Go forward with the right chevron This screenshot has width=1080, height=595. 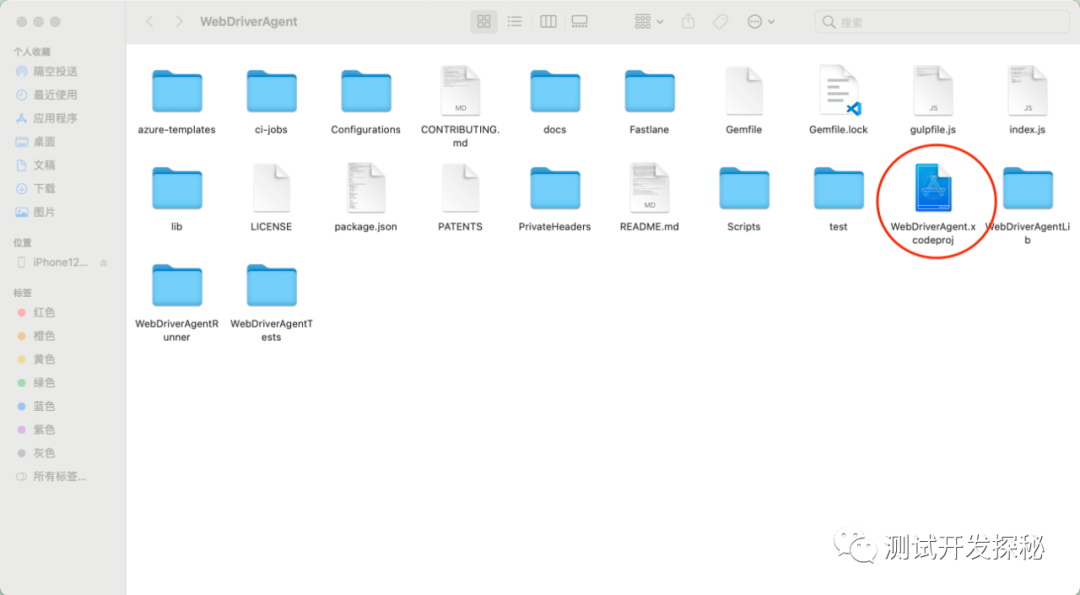[179, 22]
